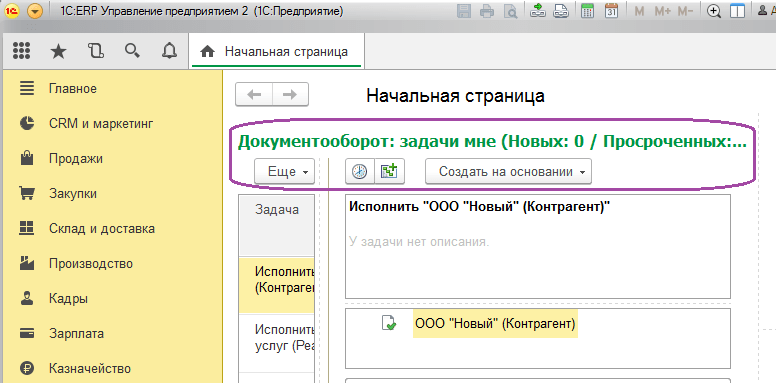Open the Казначейство section
Viewport: 776px width, 383px height.
(x=90, y=369)
